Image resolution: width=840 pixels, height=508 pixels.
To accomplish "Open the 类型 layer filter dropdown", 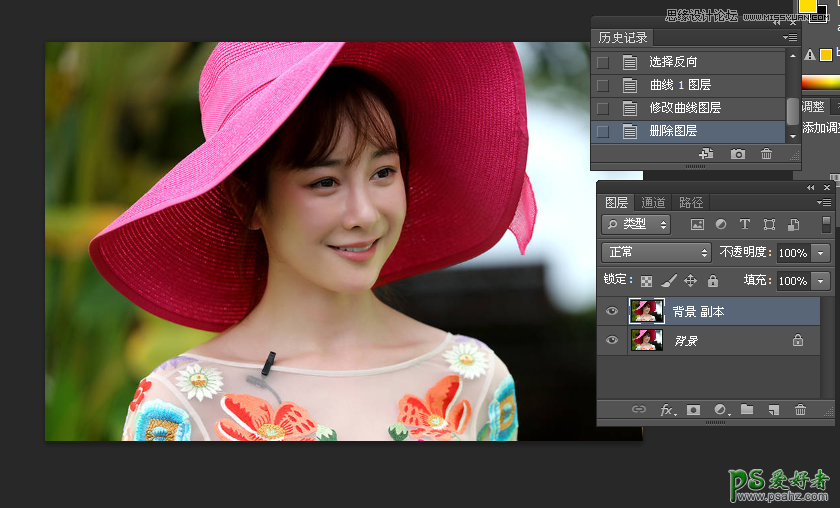I will [x=636, y=225].
